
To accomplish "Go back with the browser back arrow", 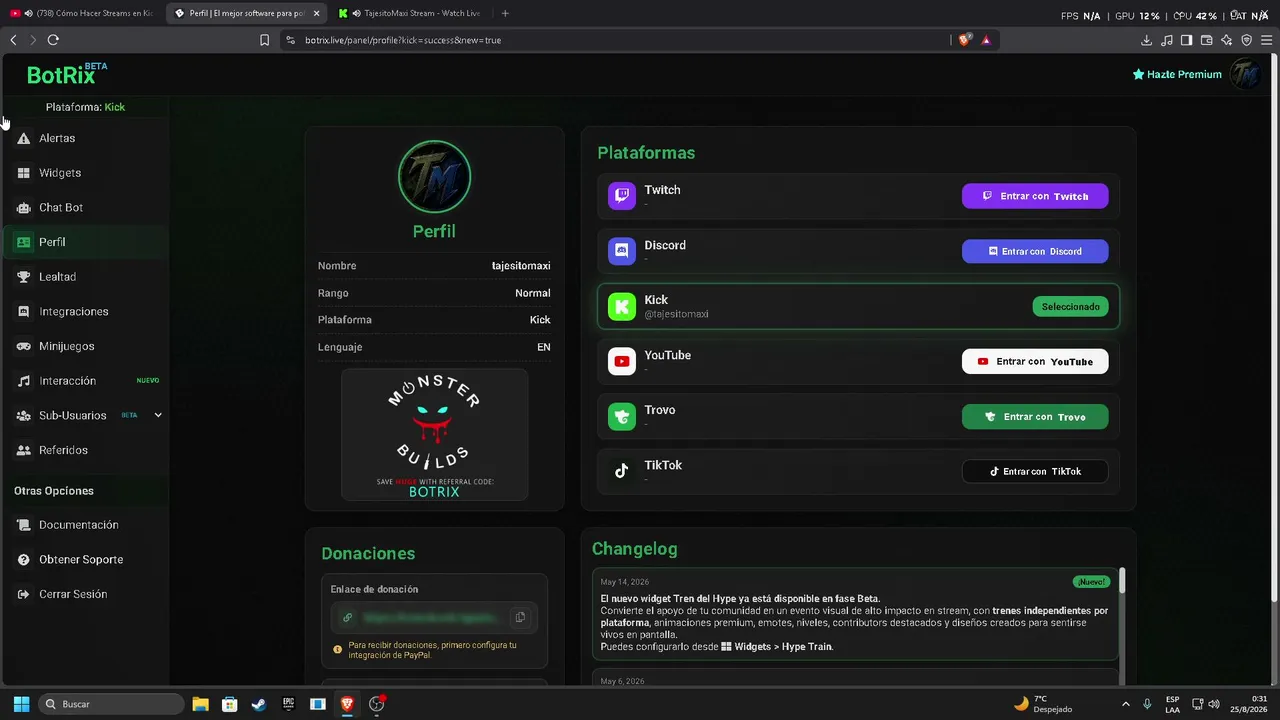I will pyautogui.click(x=13, y=40).
